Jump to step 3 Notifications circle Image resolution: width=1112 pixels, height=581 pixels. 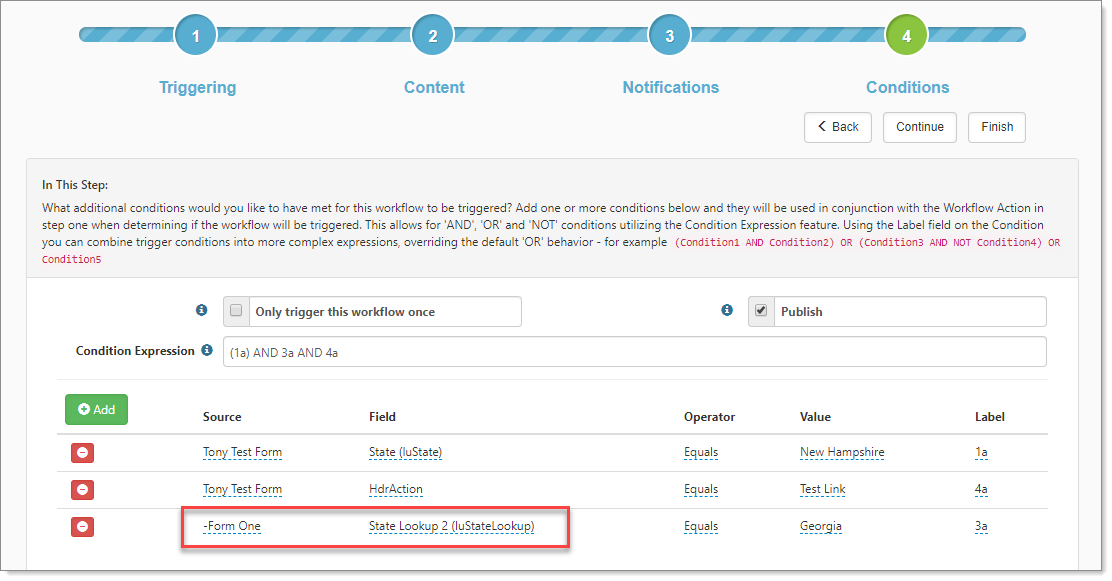pyautogui.click(x=670, y=36)
